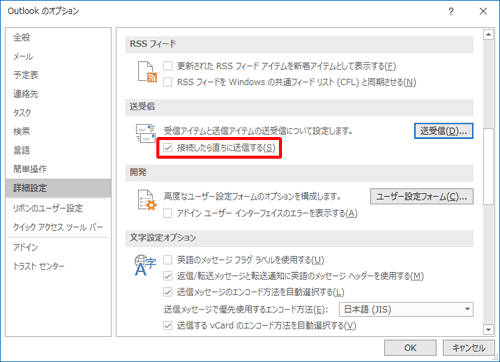The image size is (500, 362).
Task: Enable showing updated RSS items as new
Action: click(x=168, y=66)
